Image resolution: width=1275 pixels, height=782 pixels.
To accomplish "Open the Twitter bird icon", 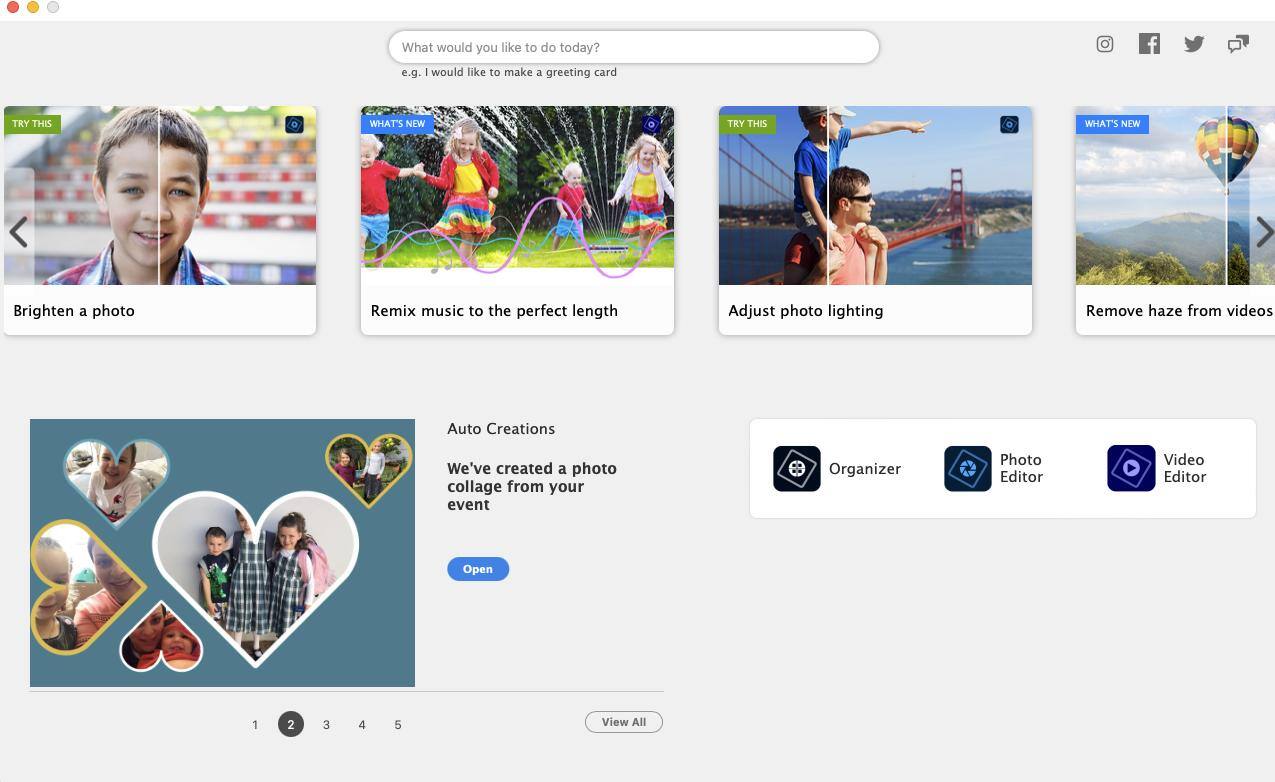I will coord(1194,44).
